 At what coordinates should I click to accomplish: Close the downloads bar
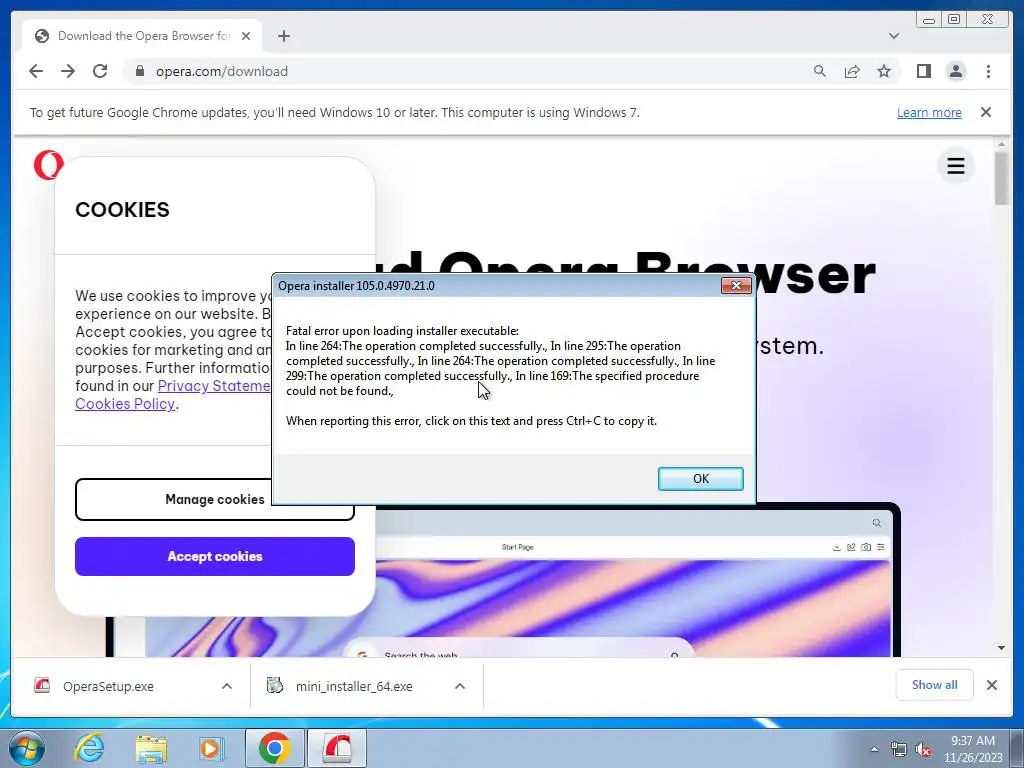[991, 685]
